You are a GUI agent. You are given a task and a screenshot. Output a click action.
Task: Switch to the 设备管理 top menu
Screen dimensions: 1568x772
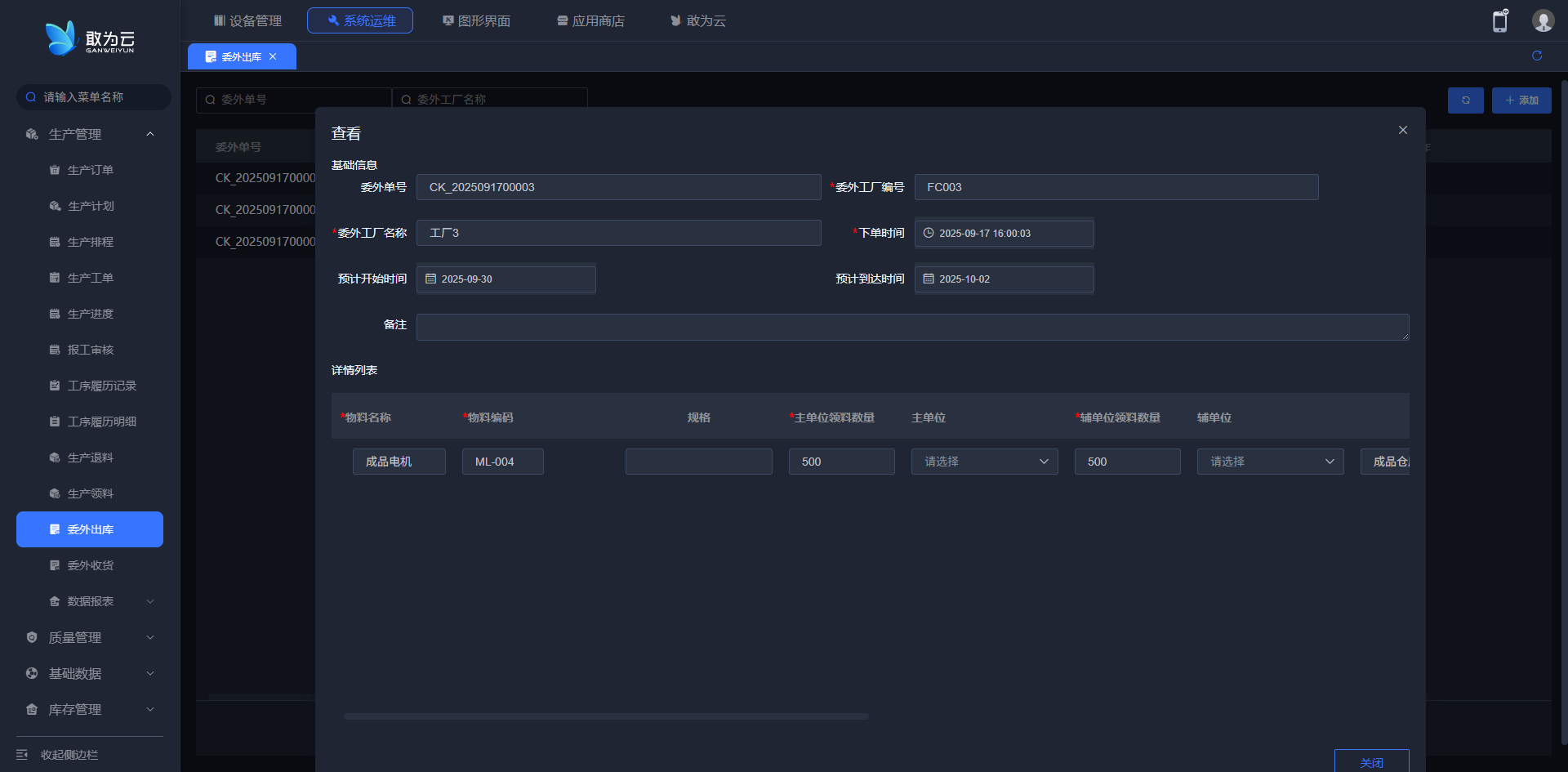point(247,20)
